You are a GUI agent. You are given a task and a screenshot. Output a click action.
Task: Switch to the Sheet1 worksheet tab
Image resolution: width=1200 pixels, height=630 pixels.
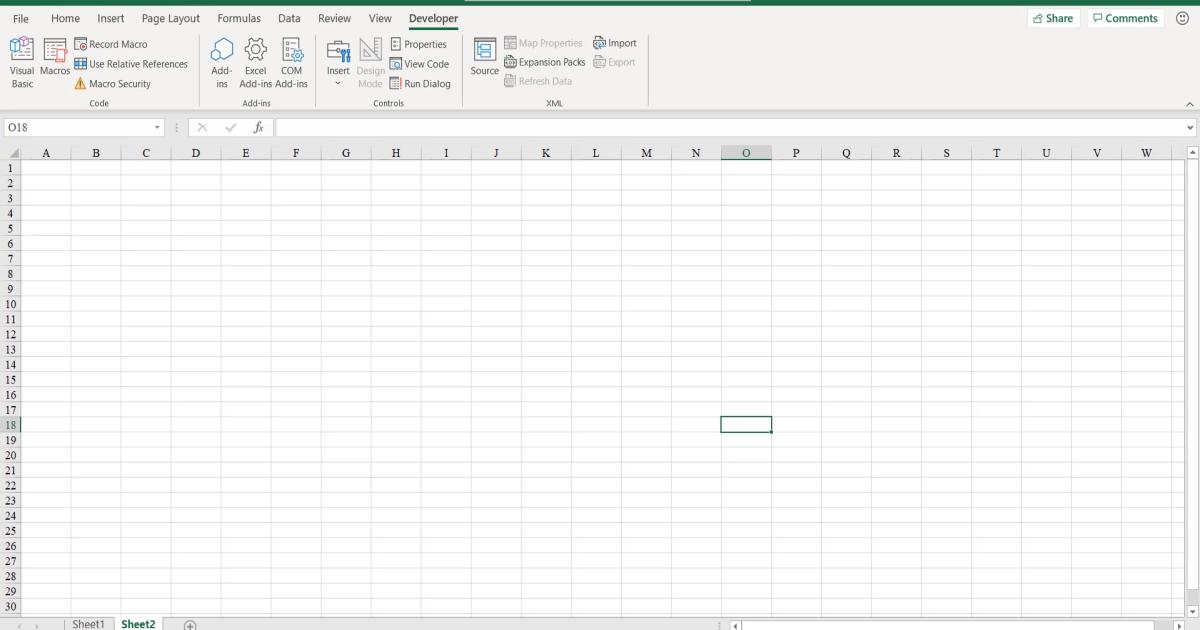pos(88,623)
